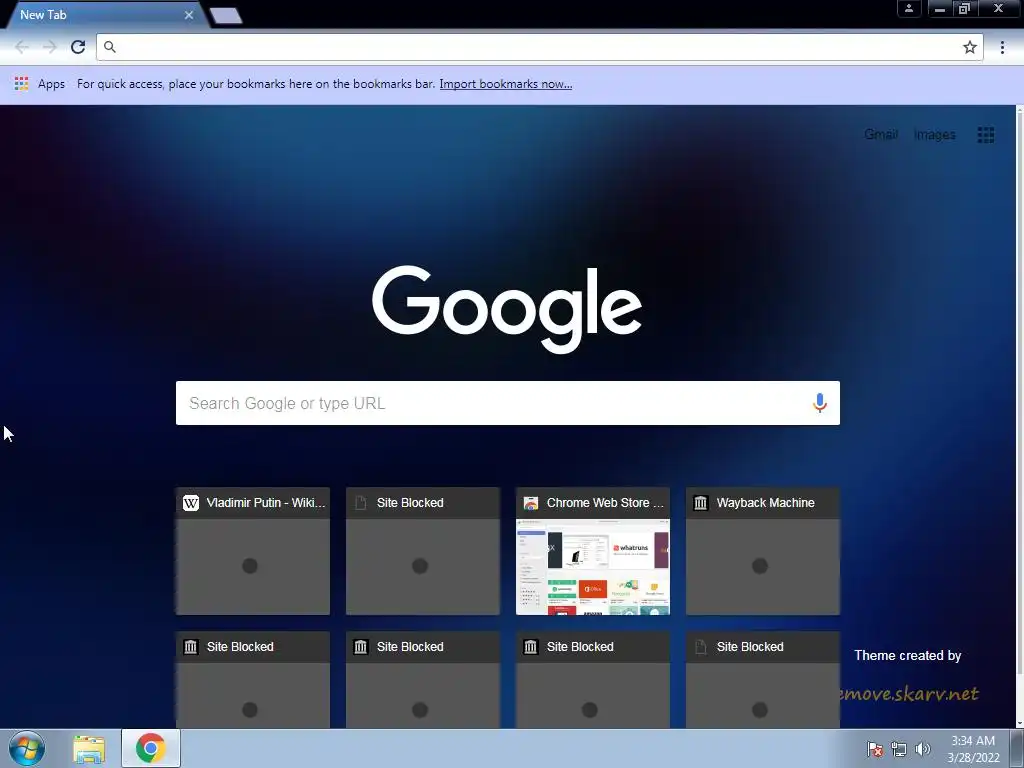Click the Chrome Web Store tile favicon
Image resolution: width=1024 pixels, height=768 pixels.
[531, 503]
